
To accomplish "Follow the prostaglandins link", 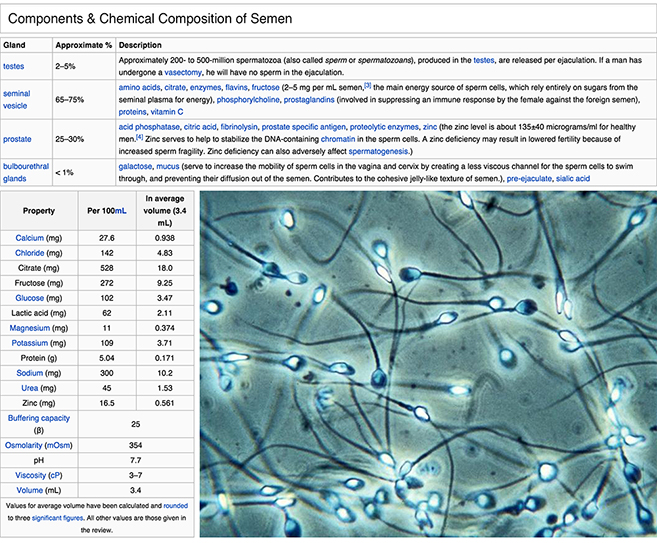I will pos(309,100).
